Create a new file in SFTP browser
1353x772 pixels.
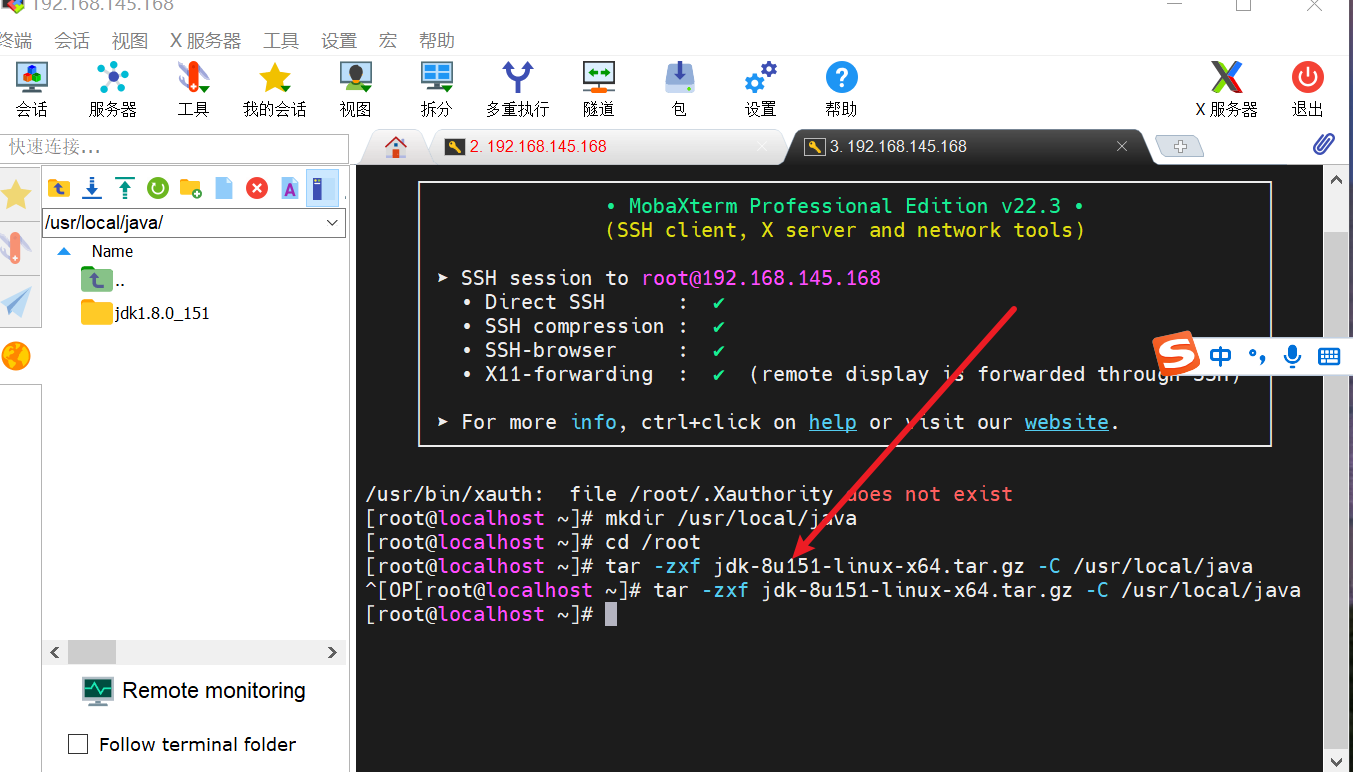(224, 187)
